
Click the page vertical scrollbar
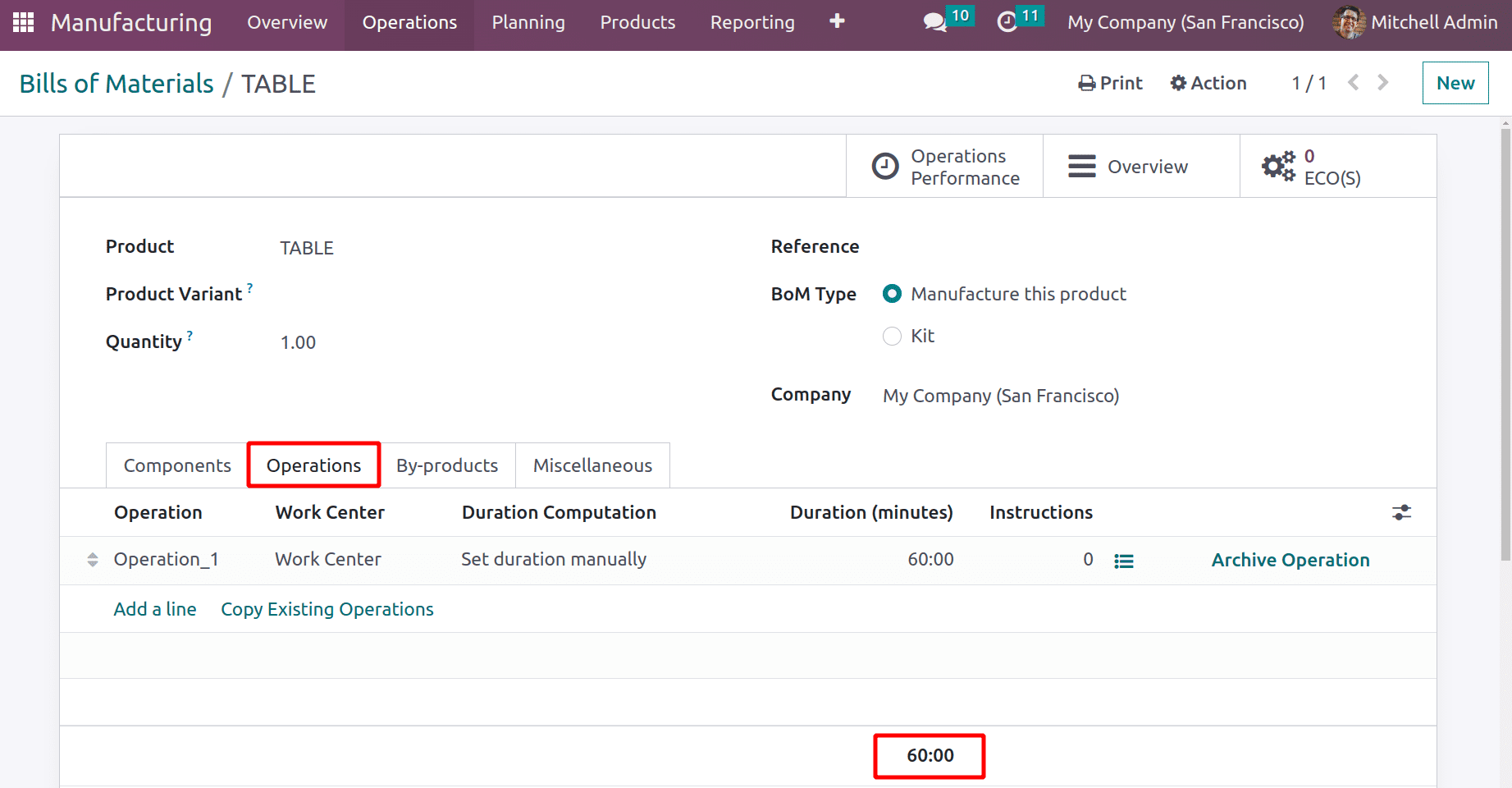[1505, 345]
